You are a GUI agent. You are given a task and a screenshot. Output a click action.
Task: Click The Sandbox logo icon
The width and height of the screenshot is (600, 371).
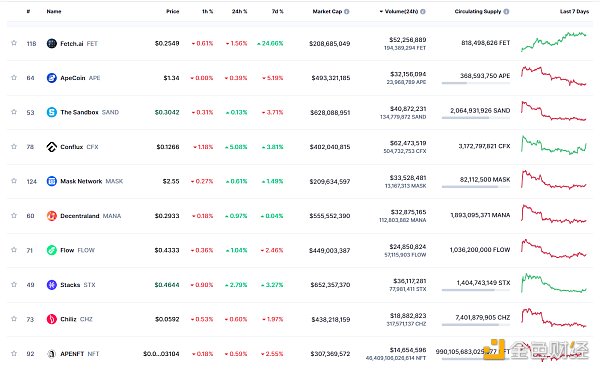point(52,112)
